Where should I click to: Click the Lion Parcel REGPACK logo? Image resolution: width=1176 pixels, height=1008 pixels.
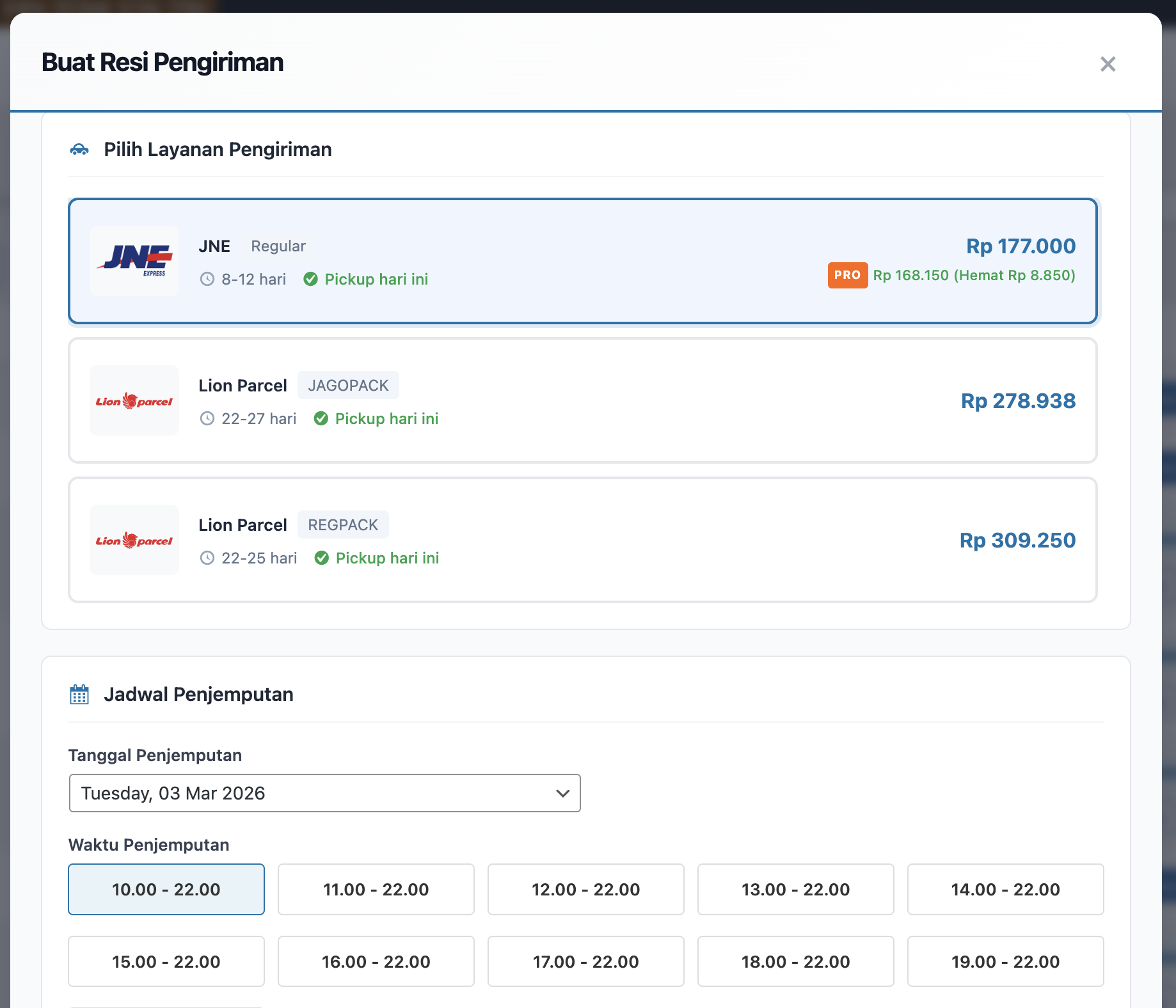click(x=134, y=540)
